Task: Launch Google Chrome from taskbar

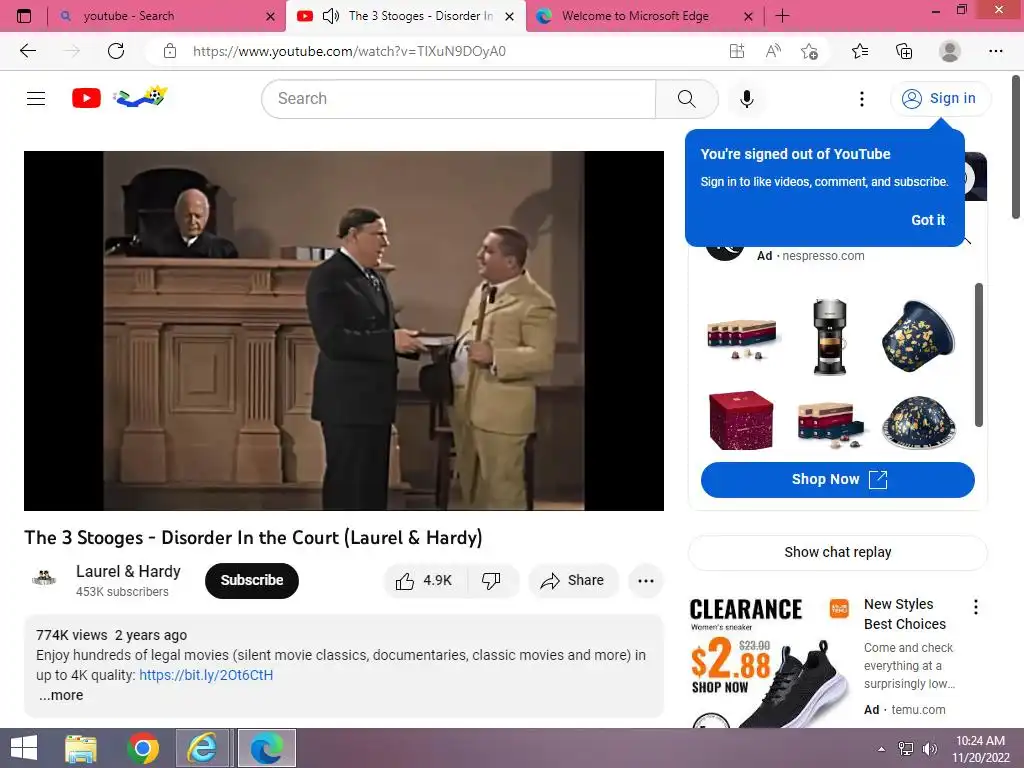Action: point(143,748)
